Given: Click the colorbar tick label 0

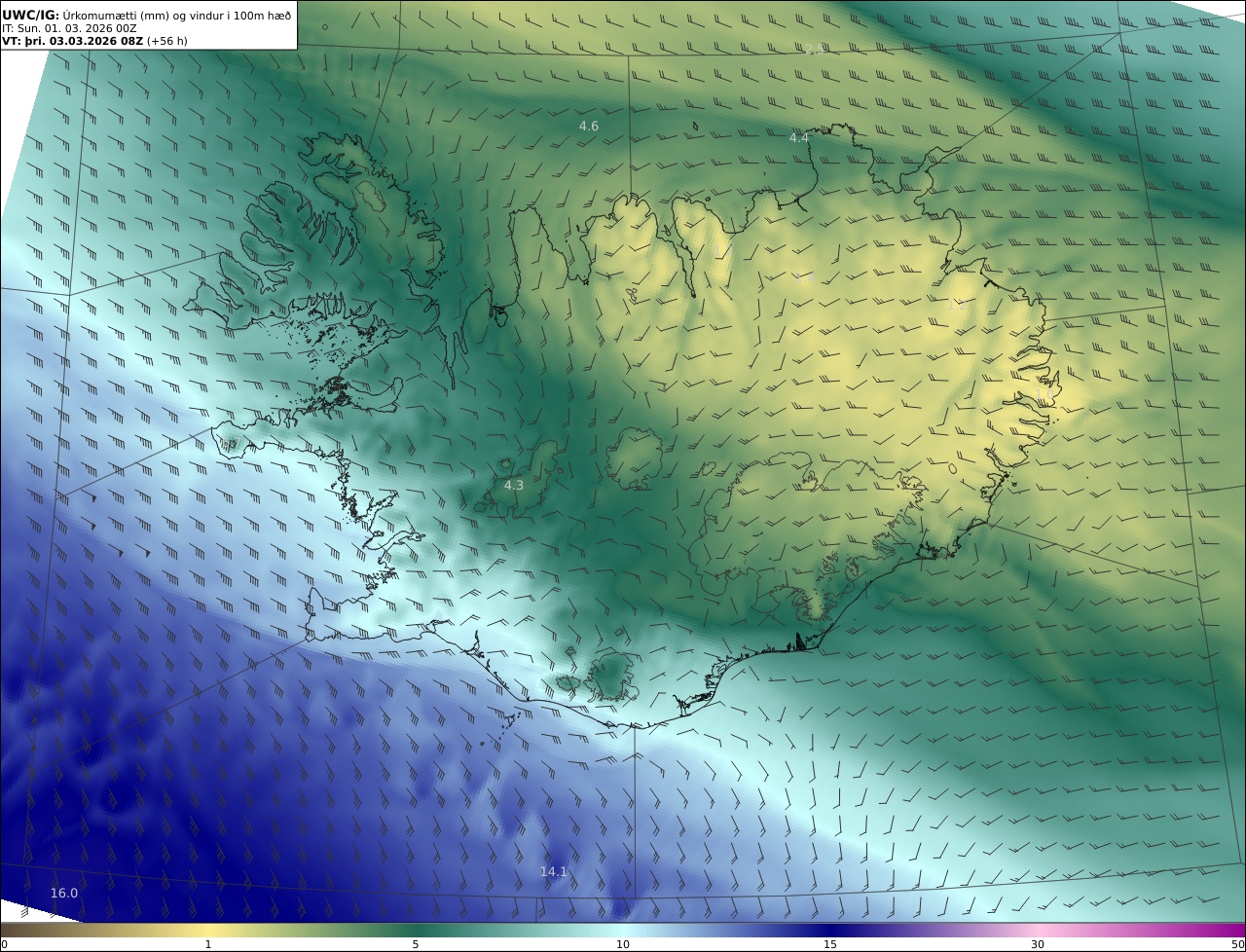Looking at the screenshot, I should pos(4,944).
